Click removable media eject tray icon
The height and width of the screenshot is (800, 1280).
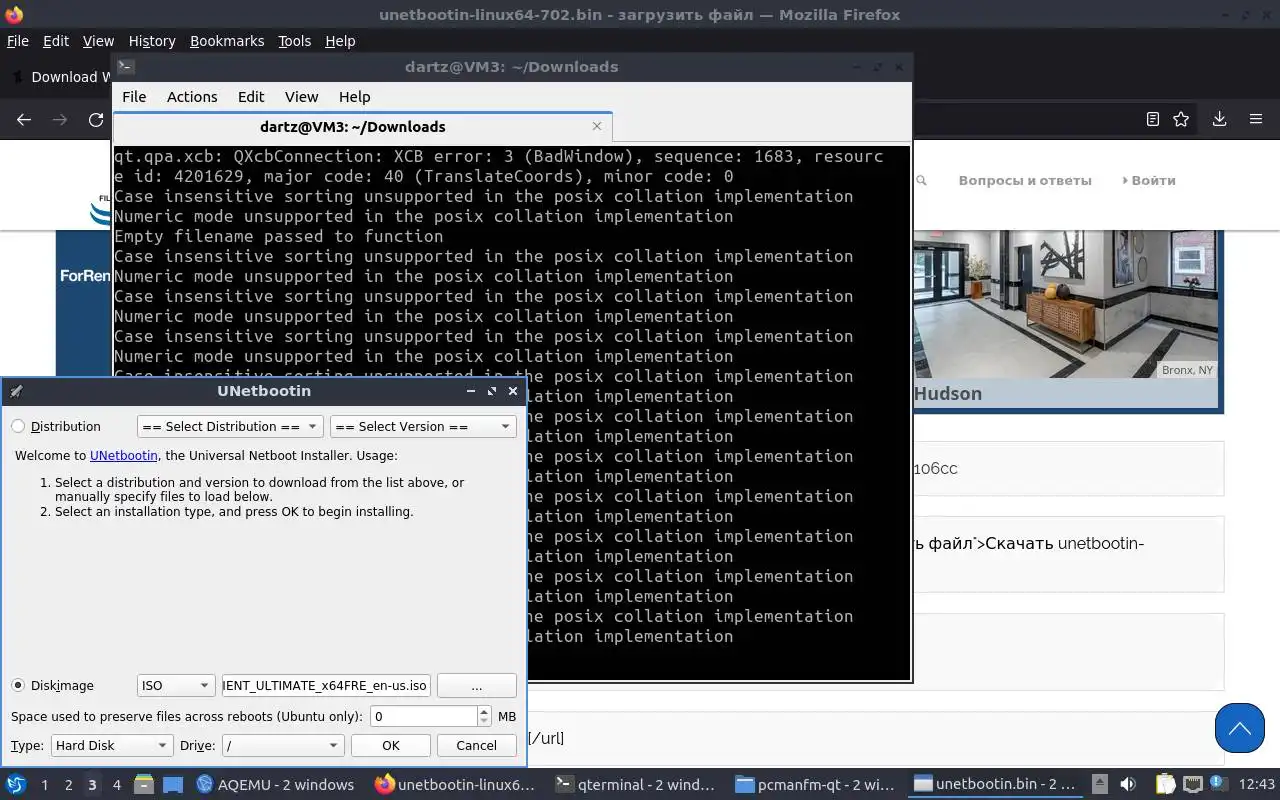pos(1099,784)
